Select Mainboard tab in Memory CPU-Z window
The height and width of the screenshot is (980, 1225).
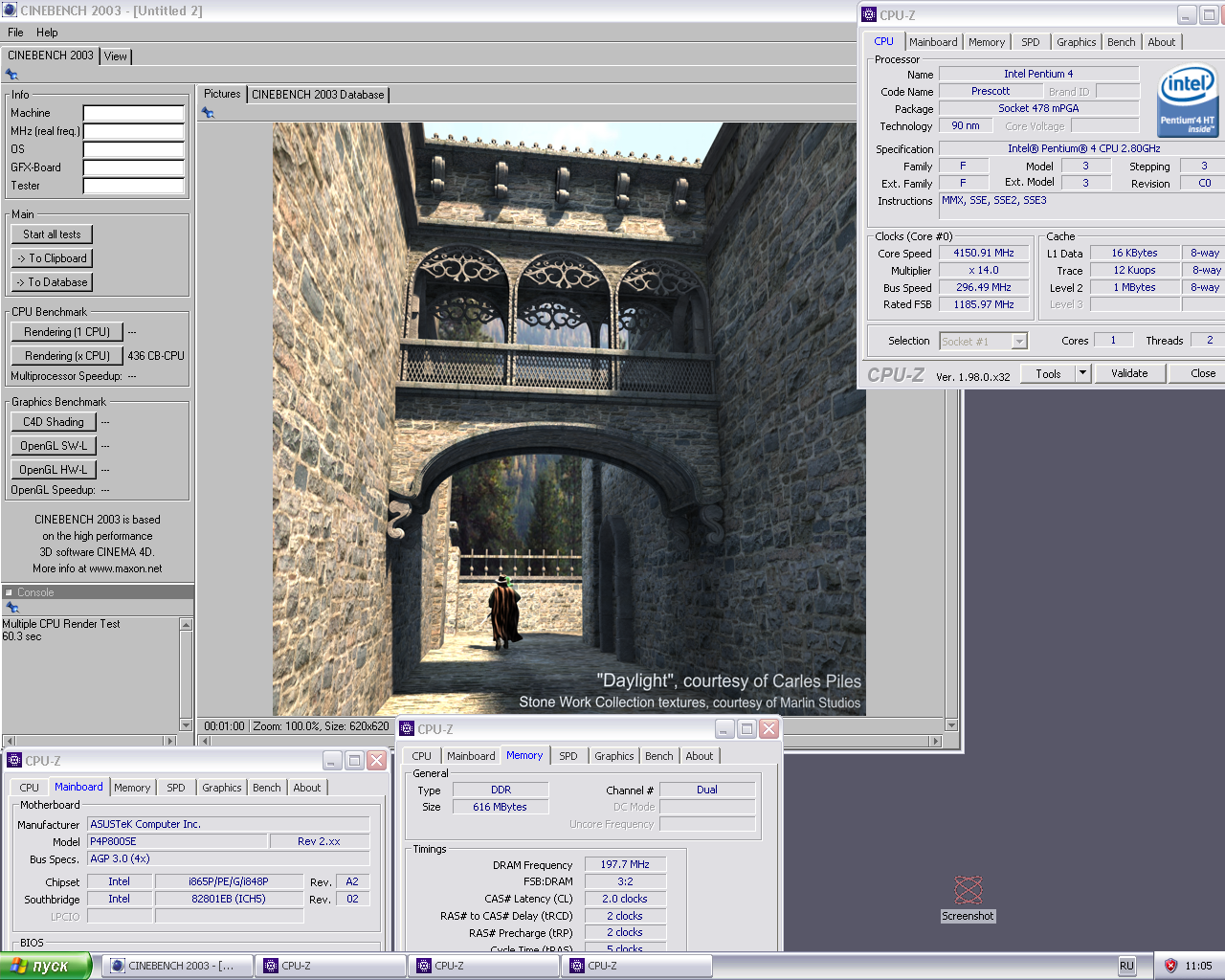click(x=471, y=756)
